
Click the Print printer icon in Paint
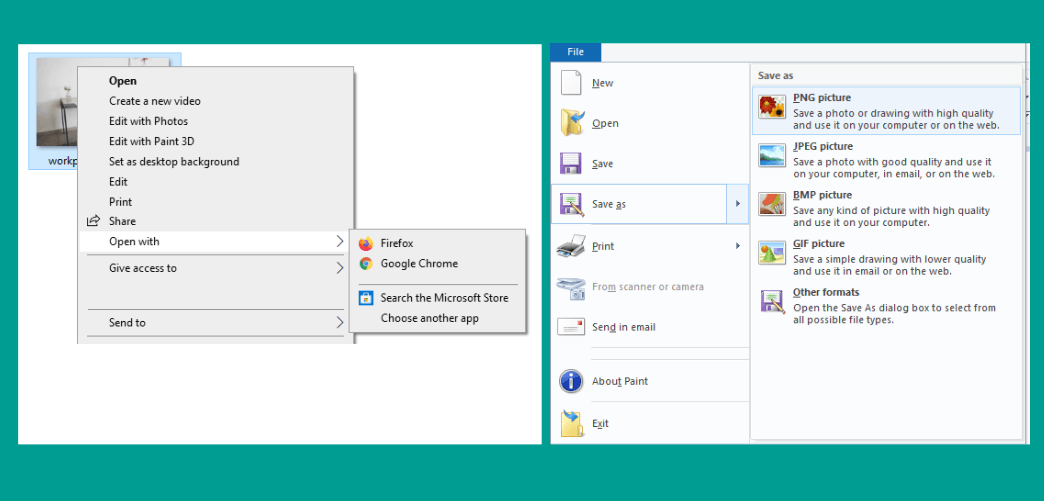[571, 246]
